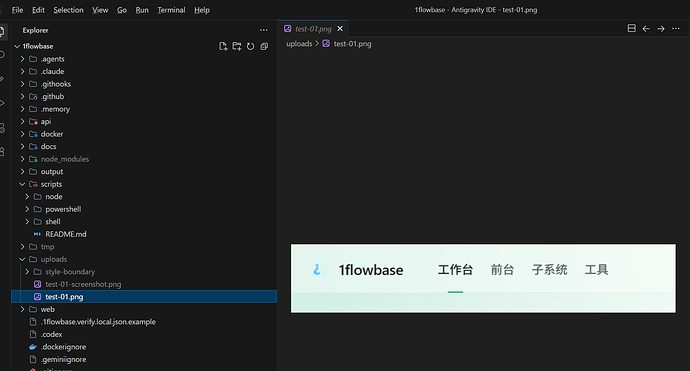The image size is (690, 371).
Task: Navigate back with the left arrow
Action: 646,29
